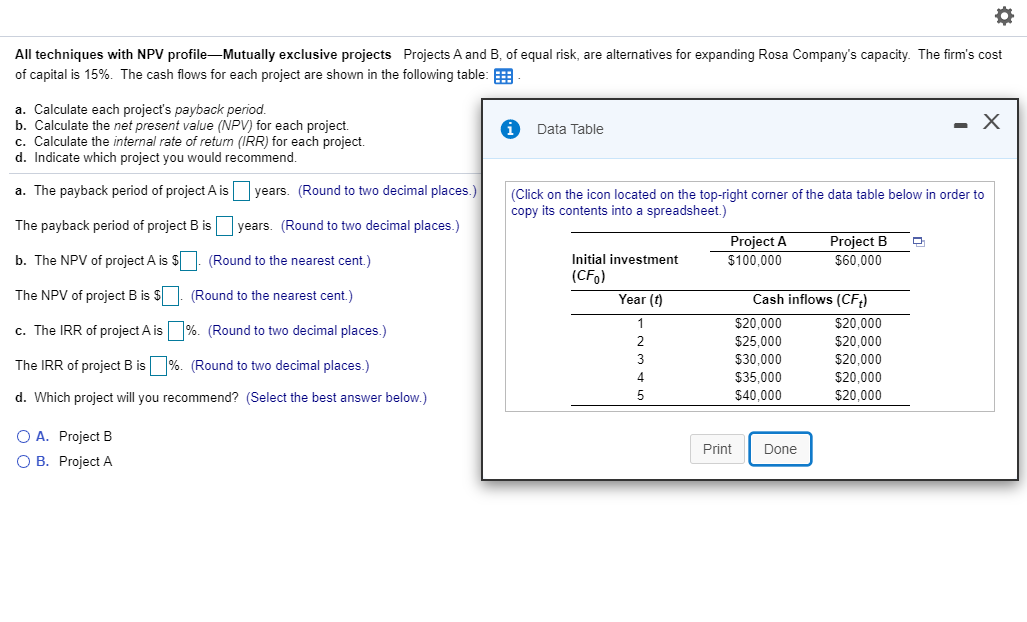The image size is (1027, 622).
Task: Select answer choice B, Project A
Action: (22, 461)
